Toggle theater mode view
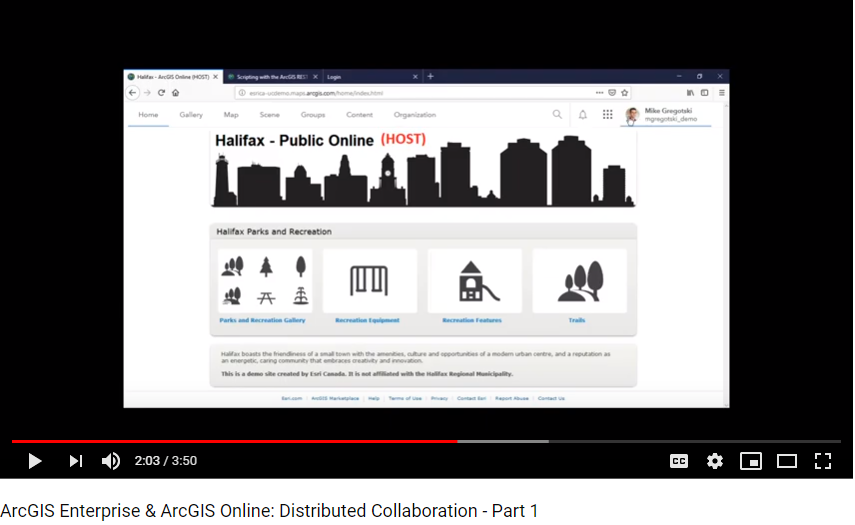855x525 pixels. tap(787, 461)
